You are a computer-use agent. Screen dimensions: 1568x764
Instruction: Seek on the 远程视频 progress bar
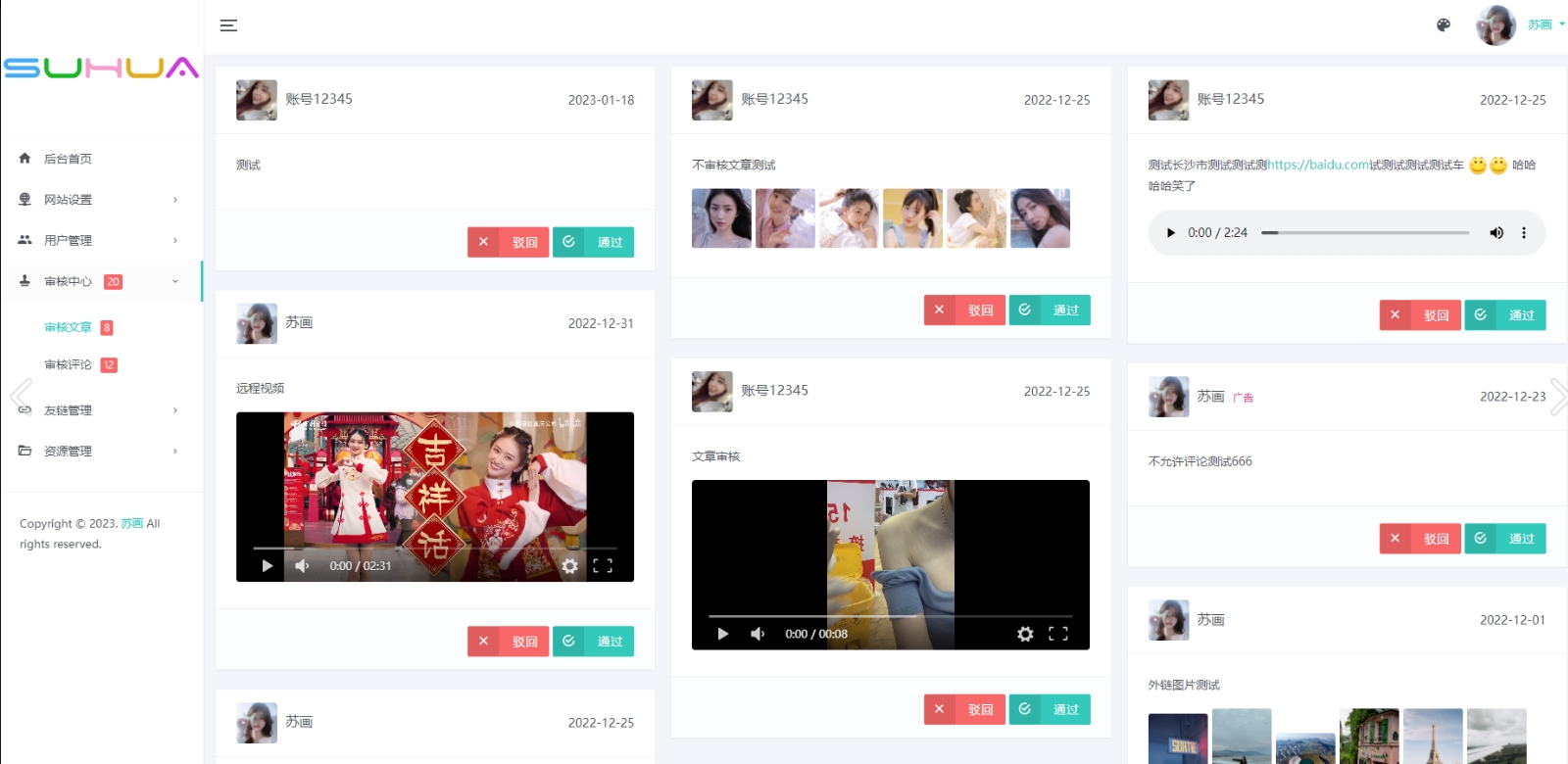pyautogui.click(x=435, y=549)
